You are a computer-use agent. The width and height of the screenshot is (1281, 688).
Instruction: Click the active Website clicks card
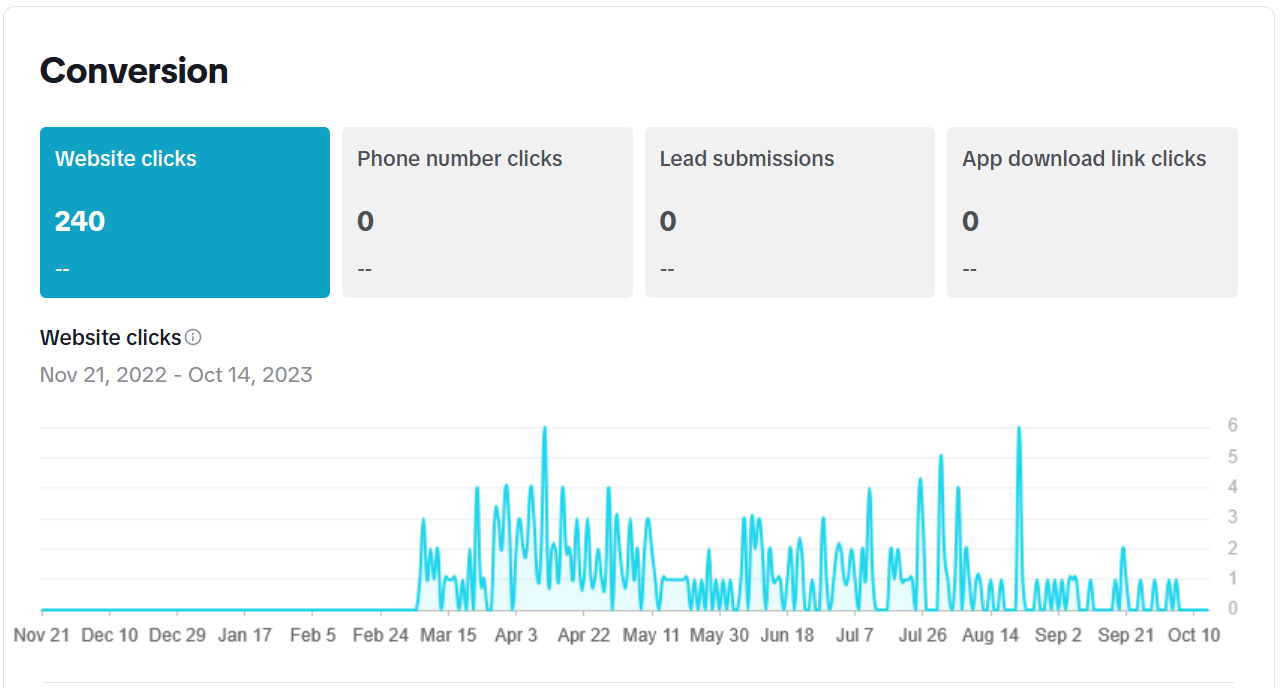(x=184, y=212)
